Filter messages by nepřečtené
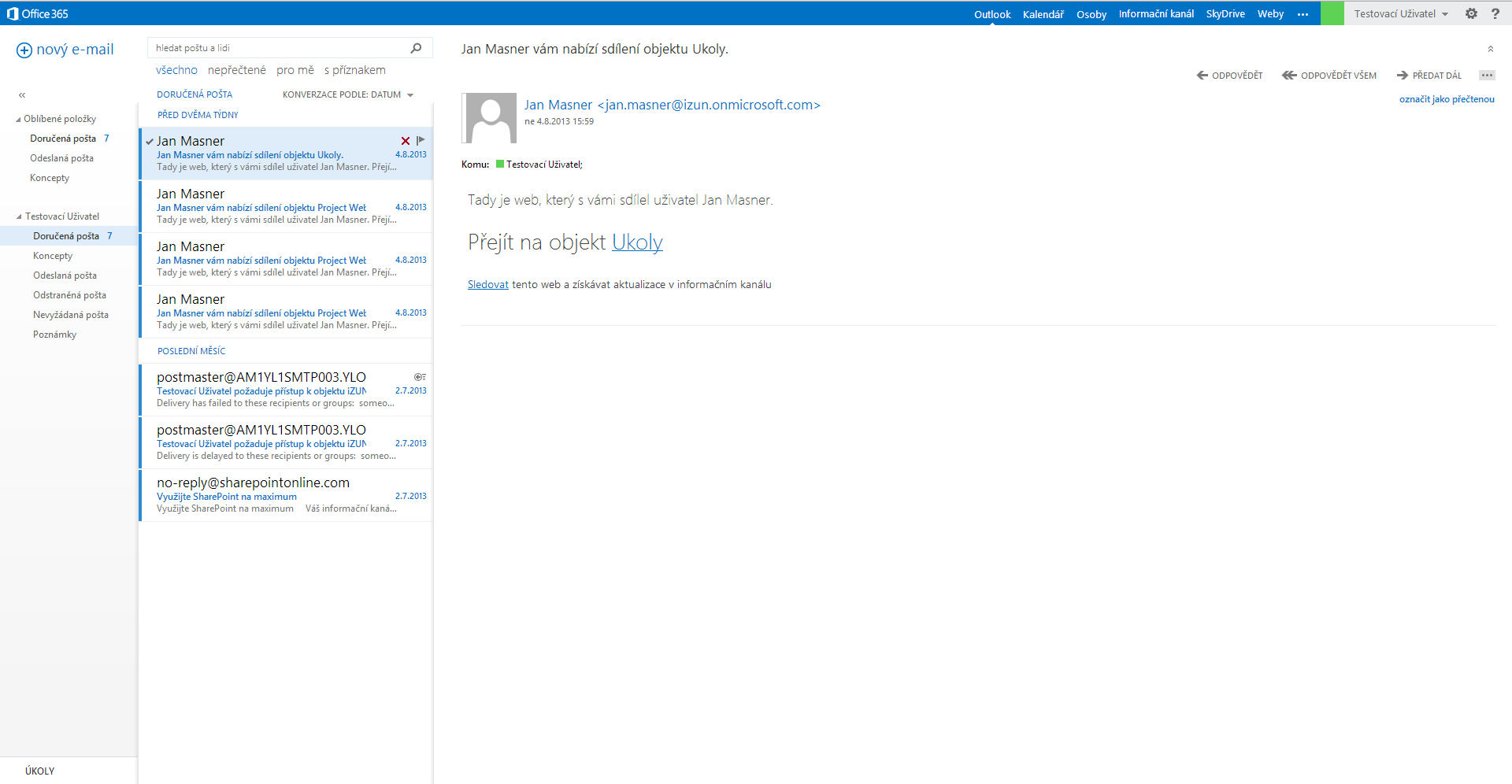This screenshot has height=784, width=1512. click(237, 70)
